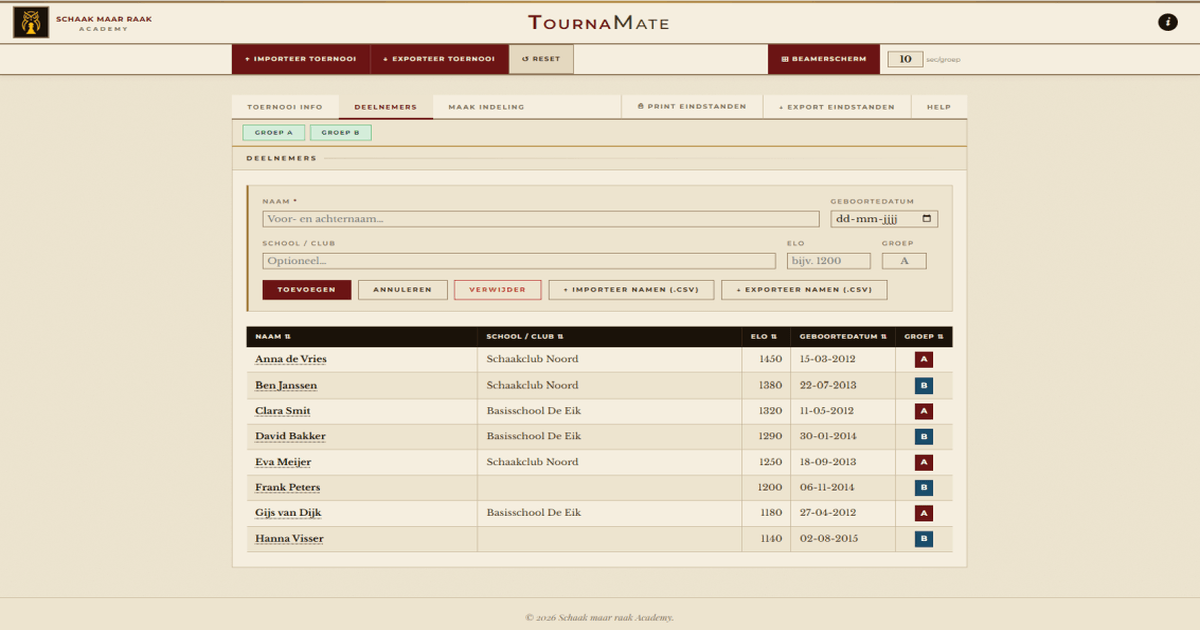Click the TournaMate title
This screenshot has height=630, width=1200.
(599, 23)
